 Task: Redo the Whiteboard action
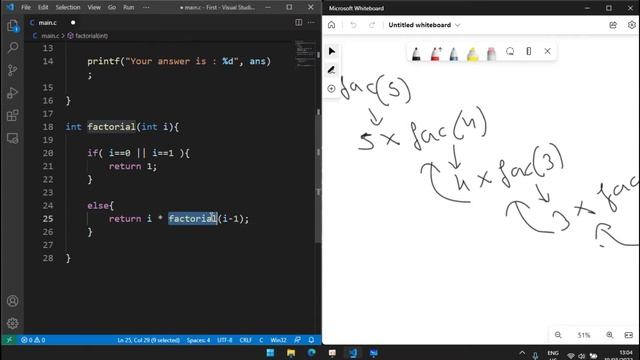pos(372,25)
